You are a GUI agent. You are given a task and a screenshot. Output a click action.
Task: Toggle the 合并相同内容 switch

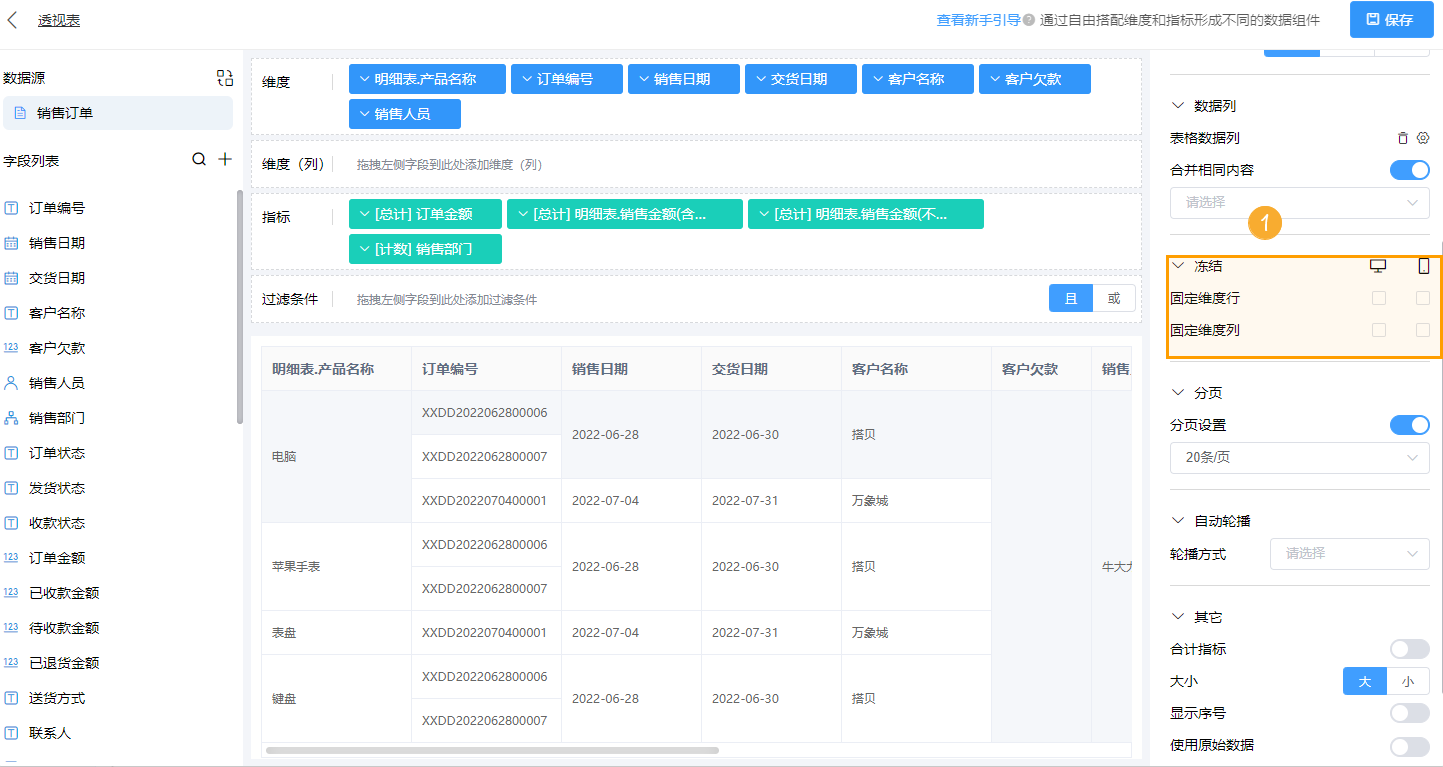[1409, 170]
